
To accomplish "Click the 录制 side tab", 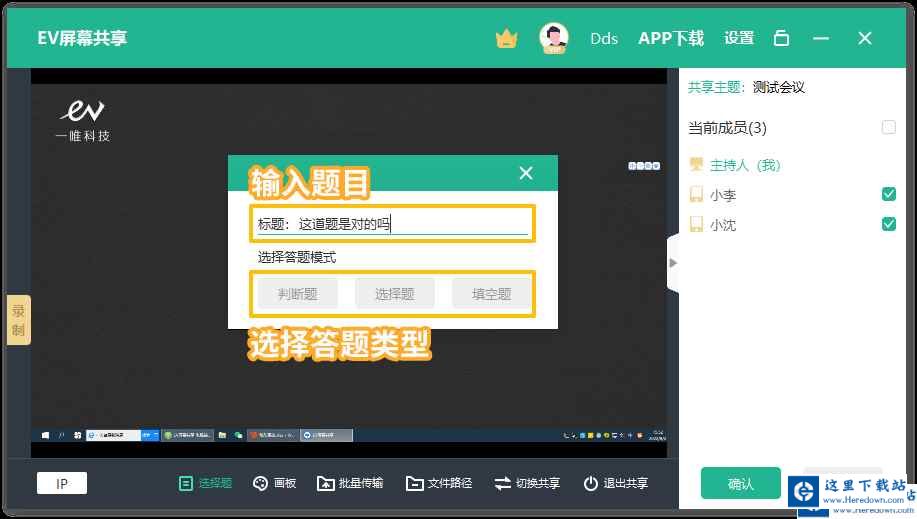I will click(x=18, y=320).
